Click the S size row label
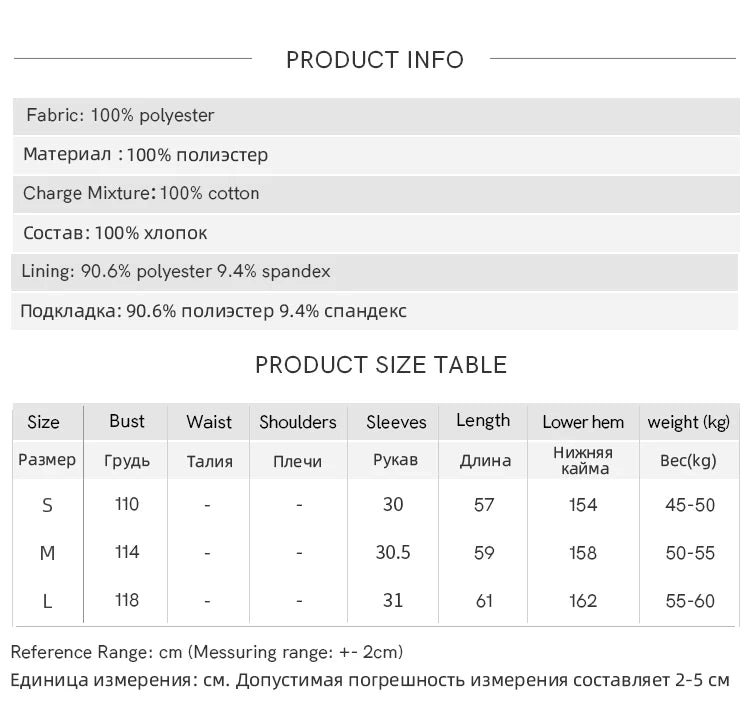This screenshot has width=750, height=726. click(47, 506)
